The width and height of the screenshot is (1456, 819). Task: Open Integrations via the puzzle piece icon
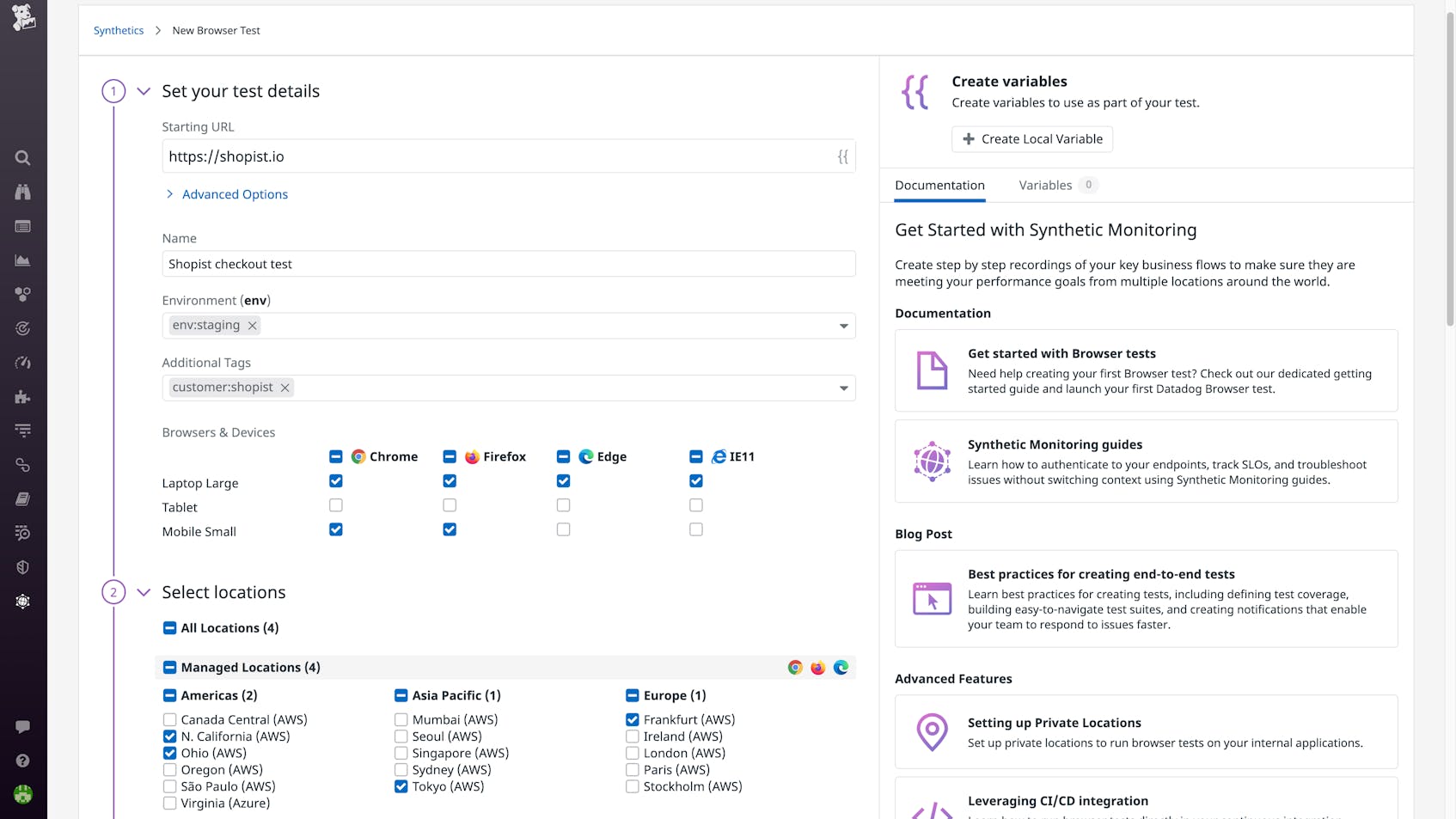pyautogui.click(x=23, y=397)
